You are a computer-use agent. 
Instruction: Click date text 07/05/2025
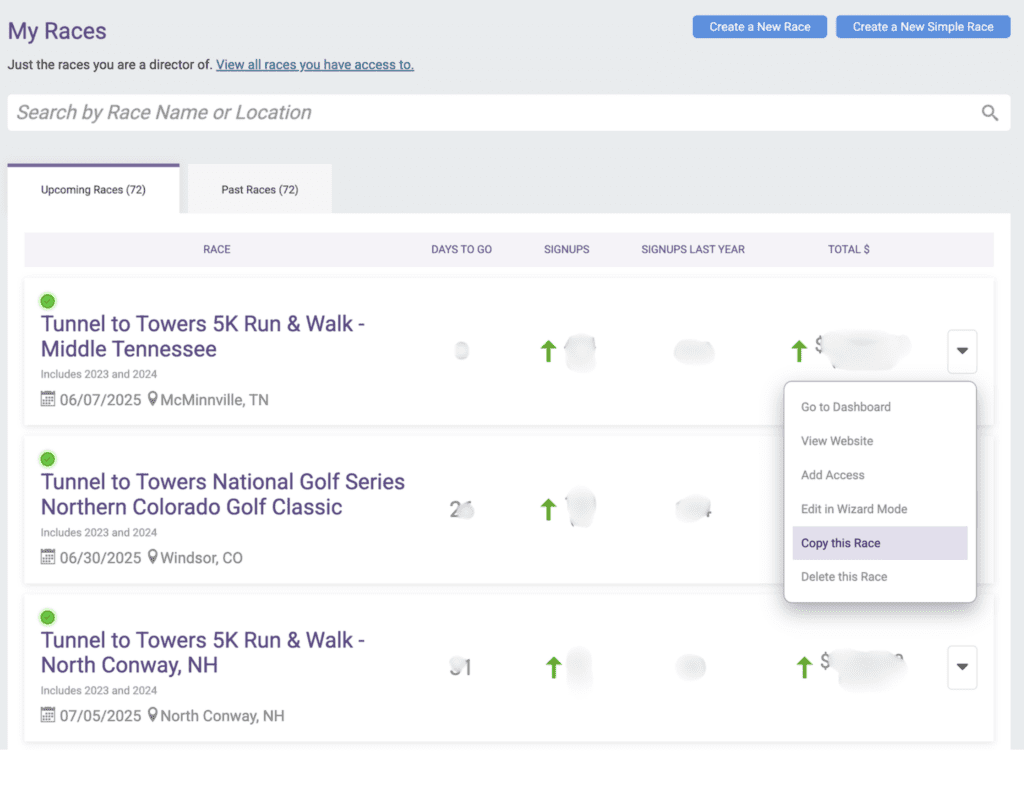point(101,716)
